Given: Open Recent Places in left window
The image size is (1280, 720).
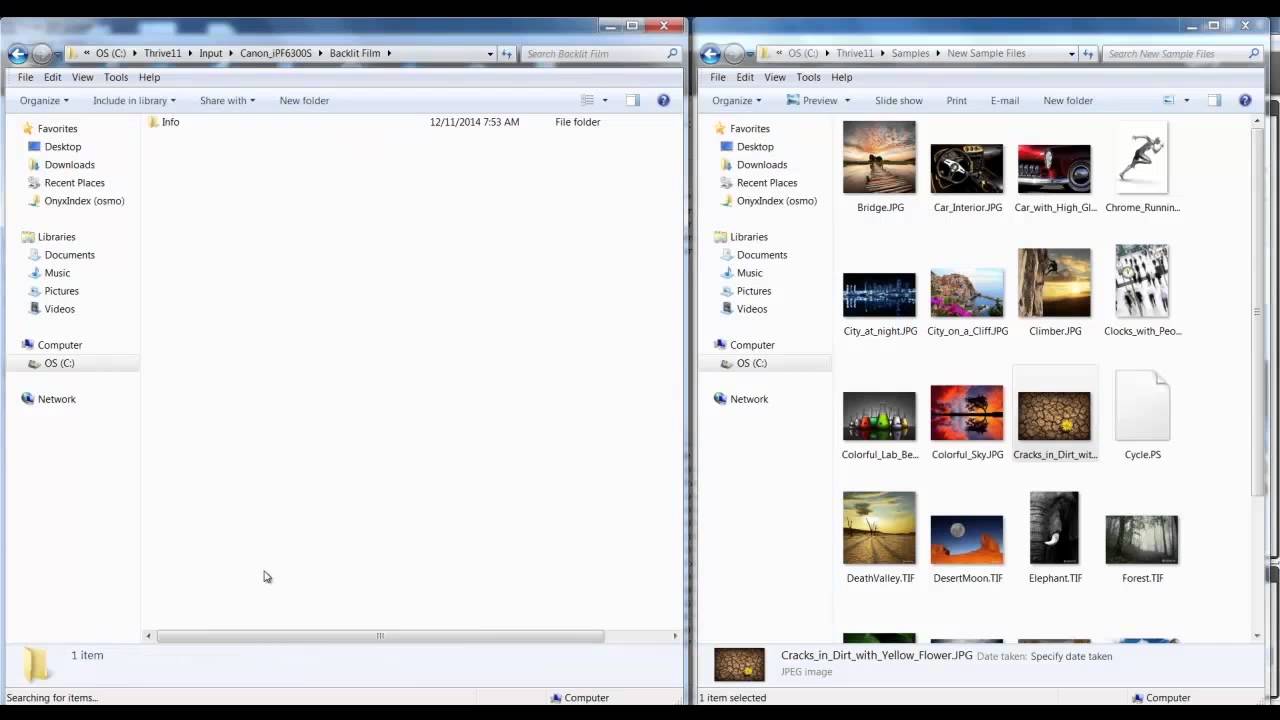Looking at the screenshot, I should click(74, 183).
